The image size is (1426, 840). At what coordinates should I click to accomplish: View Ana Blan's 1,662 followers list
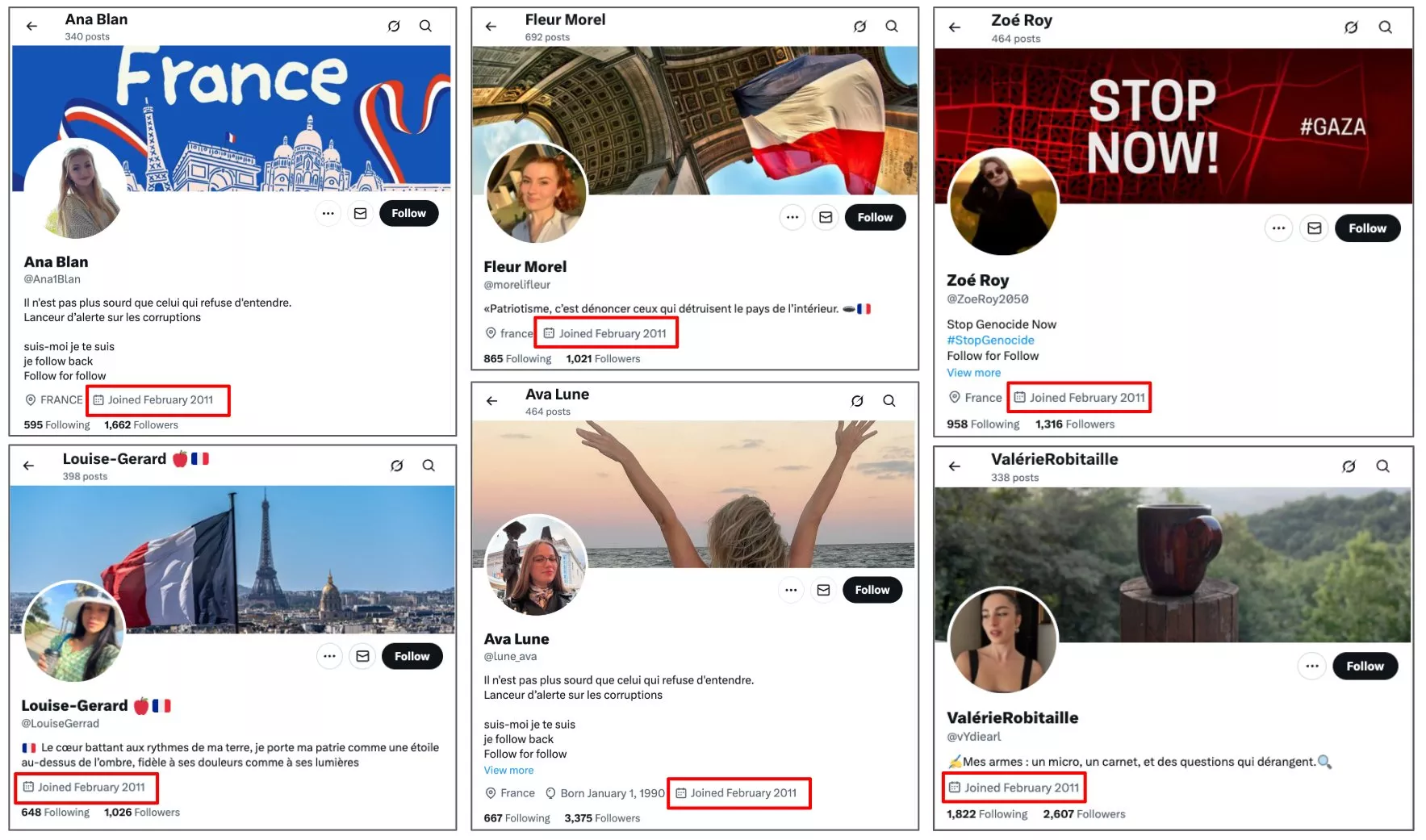tap(141, 425)
